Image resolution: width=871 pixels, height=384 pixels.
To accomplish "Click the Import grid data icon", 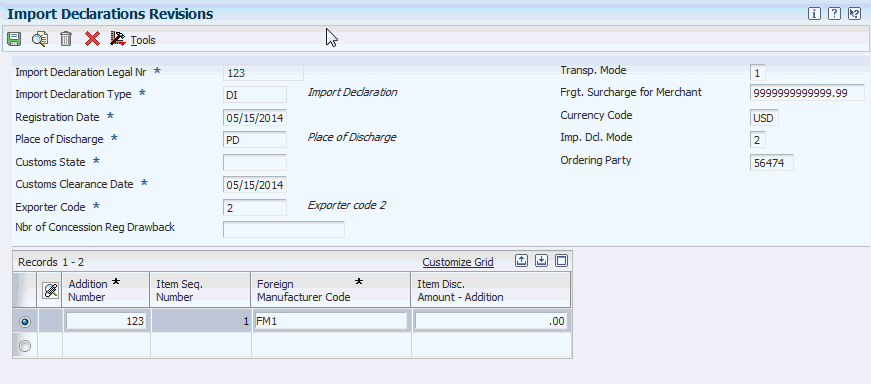I will point(542,261).
